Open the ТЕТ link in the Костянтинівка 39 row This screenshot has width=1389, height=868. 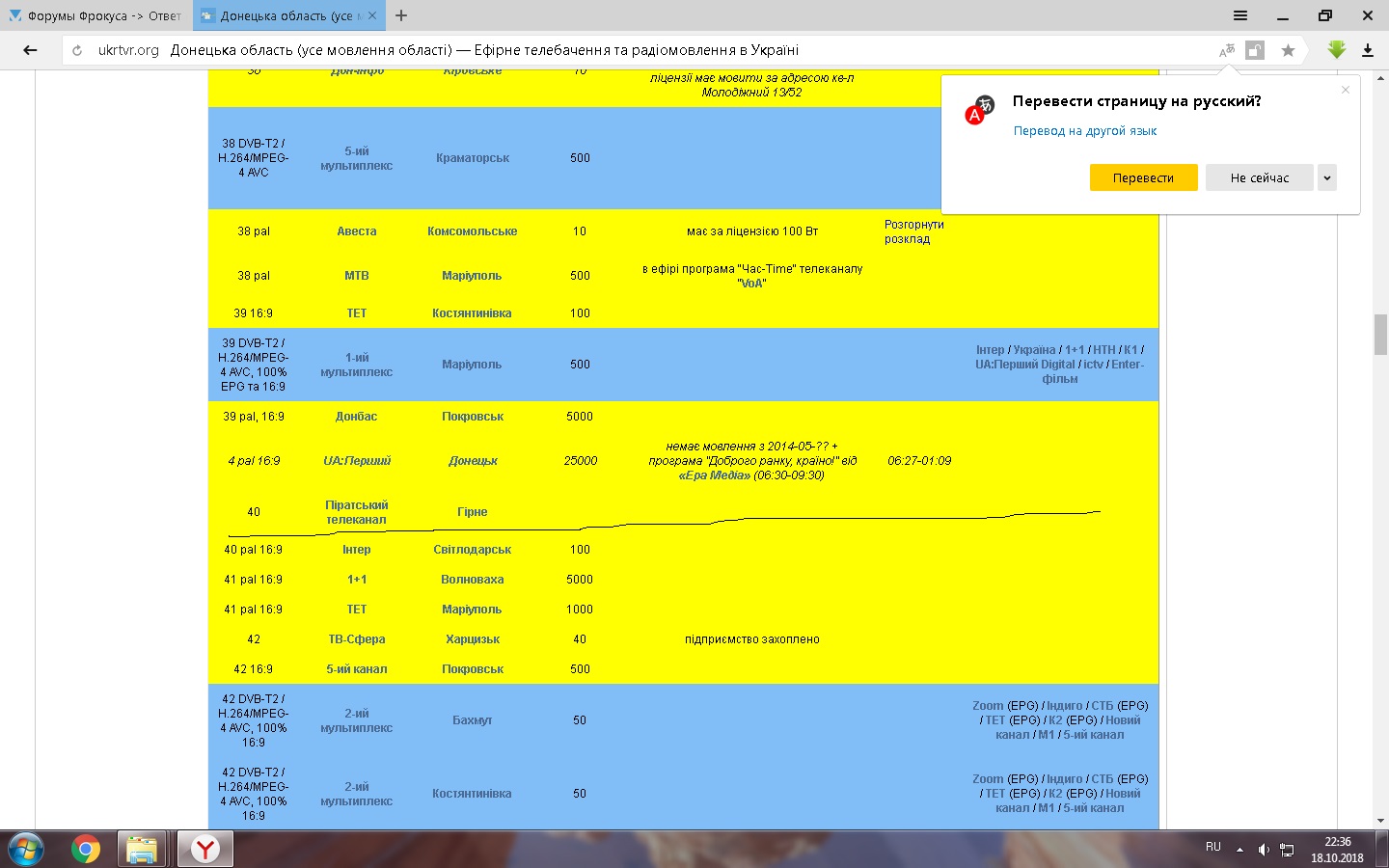pos(357,313)
